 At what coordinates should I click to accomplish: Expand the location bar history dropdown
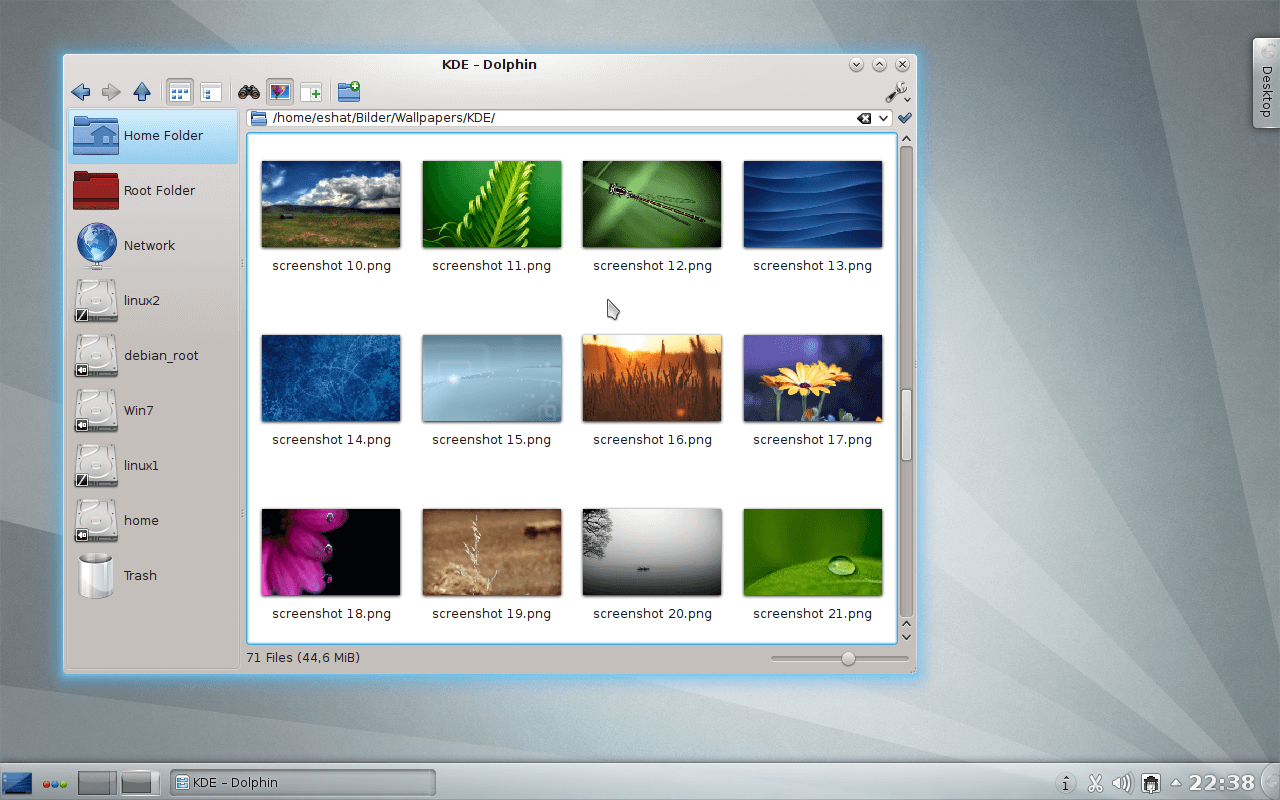pyautogui.click(x=879, y=117)
